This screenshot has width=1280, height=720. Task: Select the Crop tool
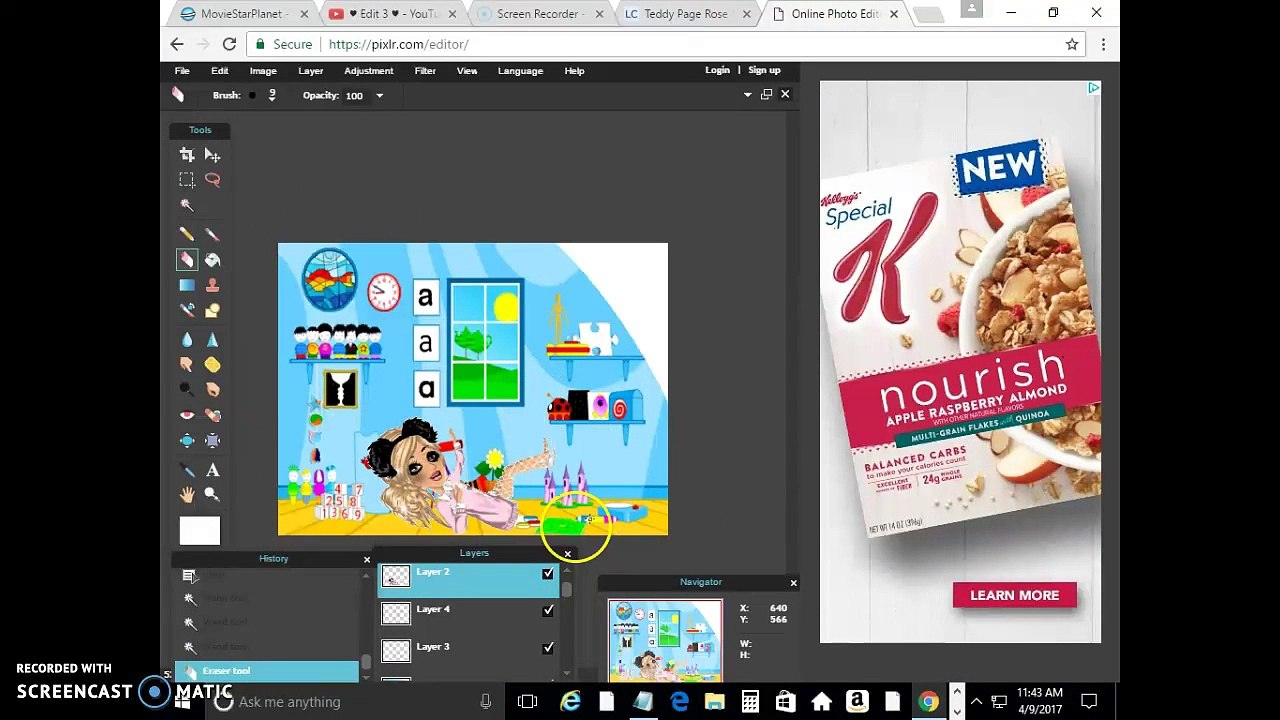tap(187, 155)
